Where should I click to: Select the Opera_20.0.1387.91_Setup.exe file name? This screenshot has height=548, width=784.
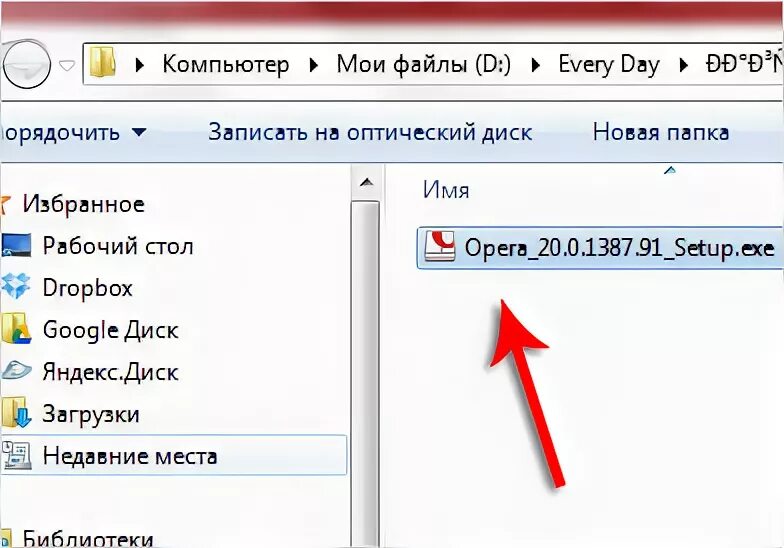[x=619, y=248]
